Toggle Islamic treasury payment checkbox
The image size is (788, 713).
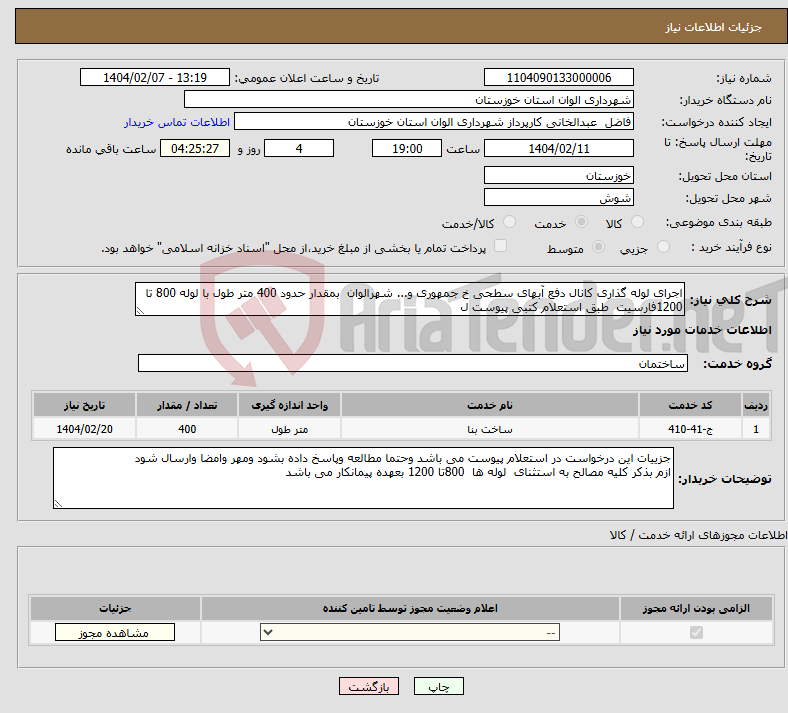[x=501, y=246]
